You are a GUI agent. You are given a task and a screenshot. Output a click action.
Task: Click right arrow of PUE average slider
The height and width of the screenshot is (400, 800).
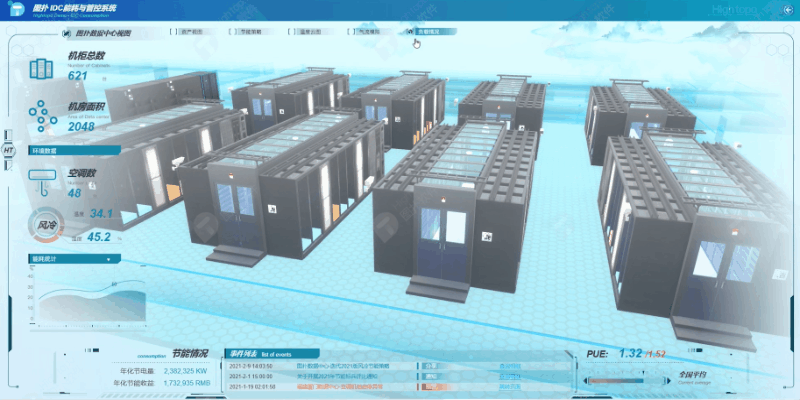[668, 381]
